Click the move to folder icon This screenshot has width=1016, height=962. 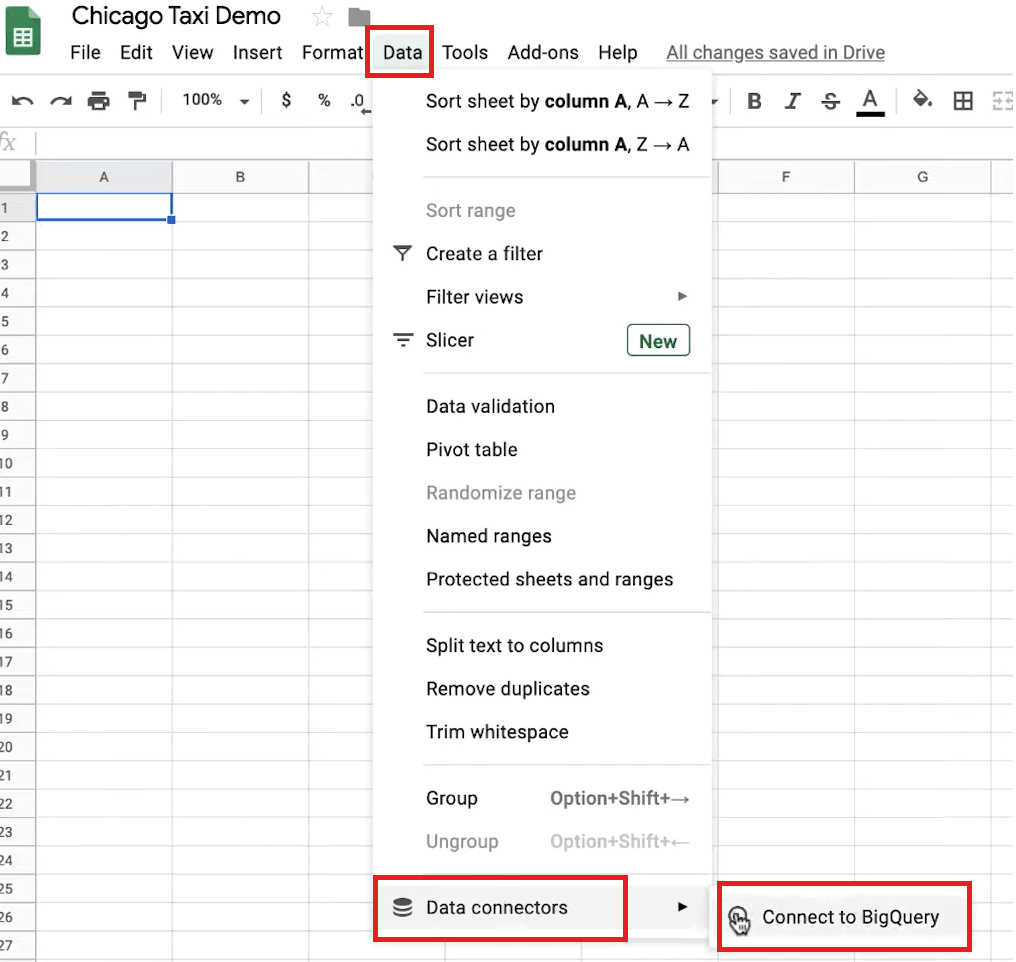[x=358, y=17]
